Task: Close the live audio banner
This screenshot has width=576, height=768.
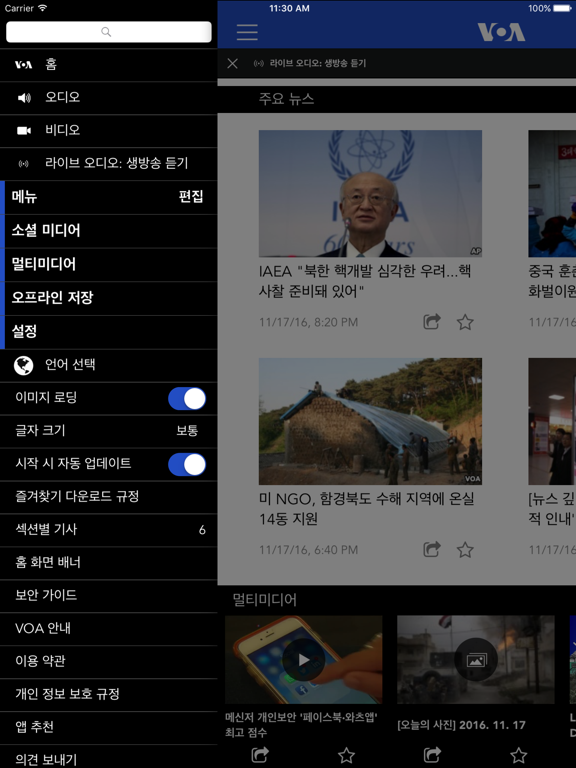Action: pyautogui.click(x=233, y=63)
